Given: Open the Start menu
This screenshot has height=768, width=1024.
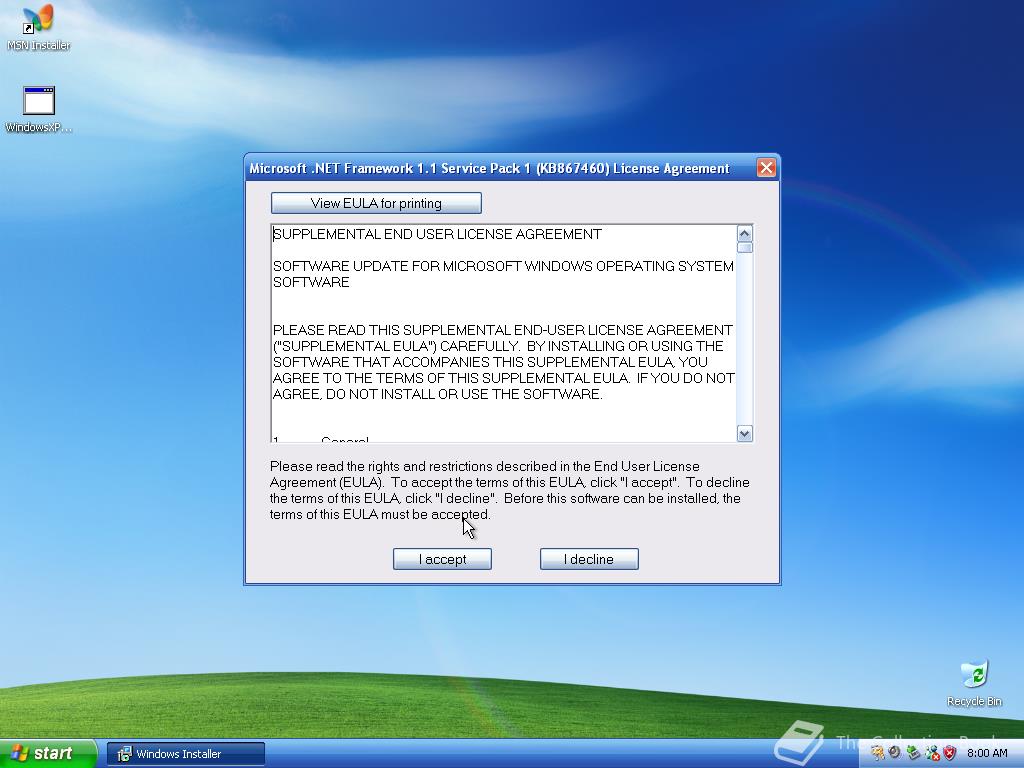Looking at the screenshot, I should tap(48, 754).
